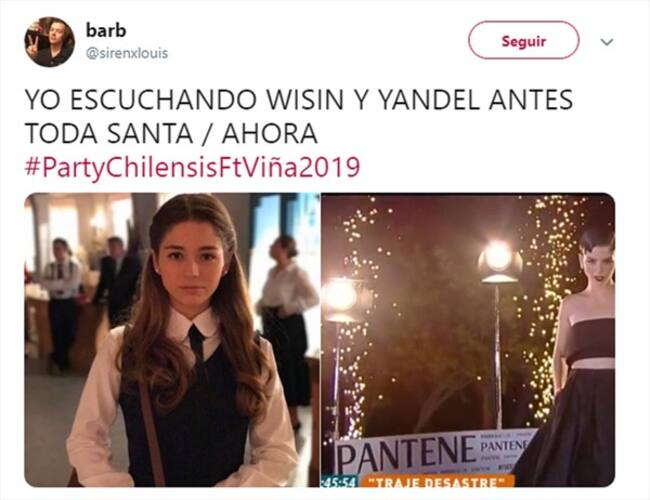Screen dimensions: 650x500
Task: Open the #PartyChilensisFtViña2019 hashtag
Action: (x=192, y=167)
